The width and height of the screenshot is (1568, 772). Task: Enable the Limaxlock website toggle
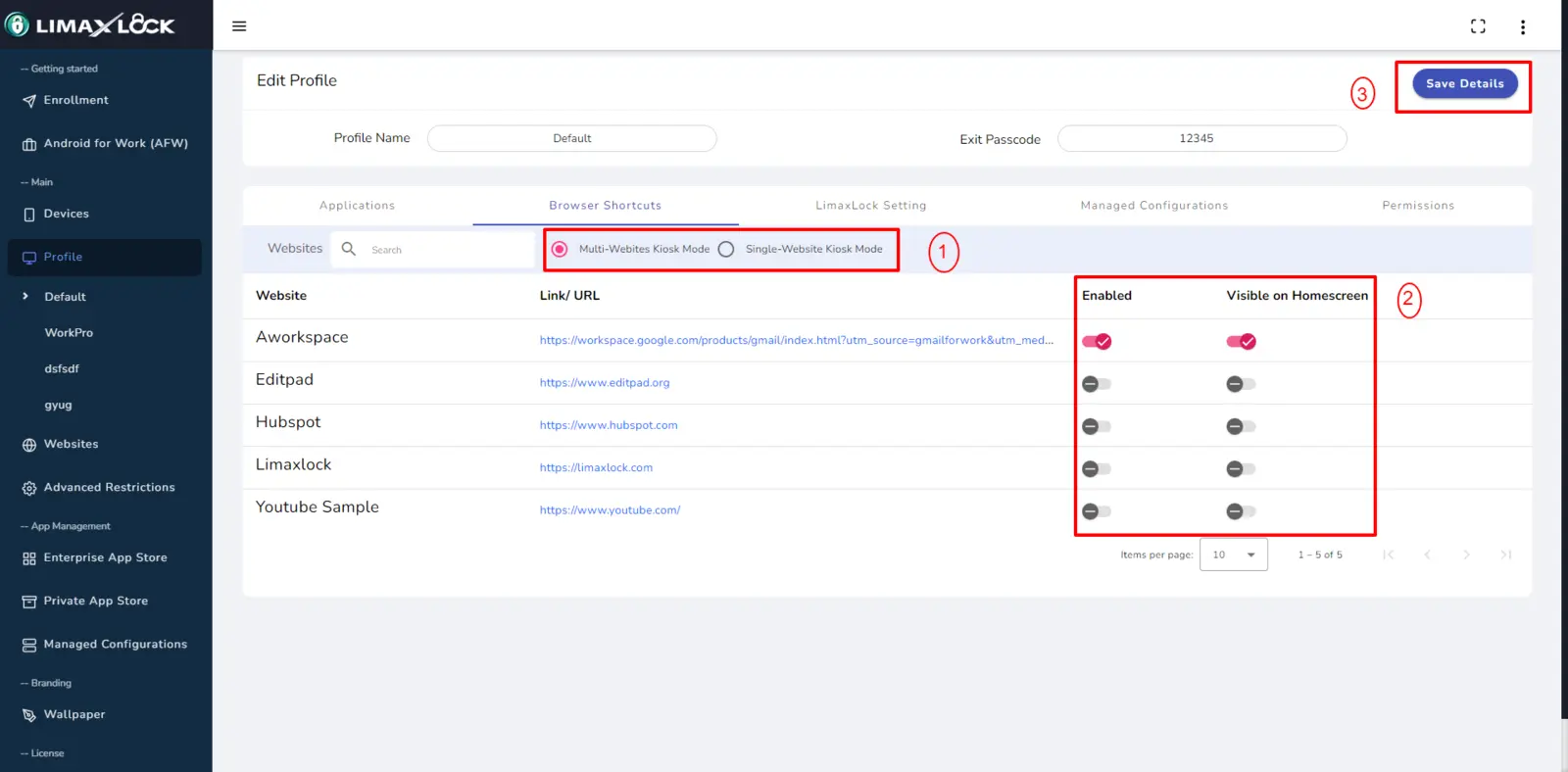pyautogui.click(x=1097, y=469)
